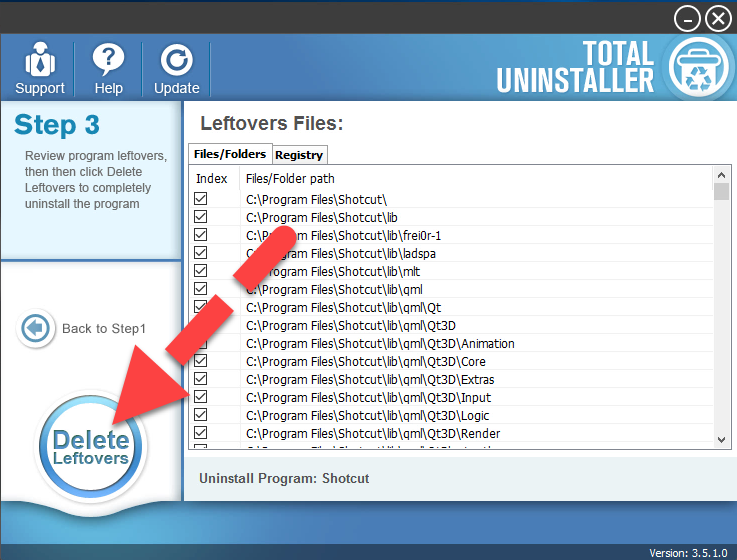
Task: Toggle checkbox for lib\frei0r-1 row
Action: pos(201,235)
